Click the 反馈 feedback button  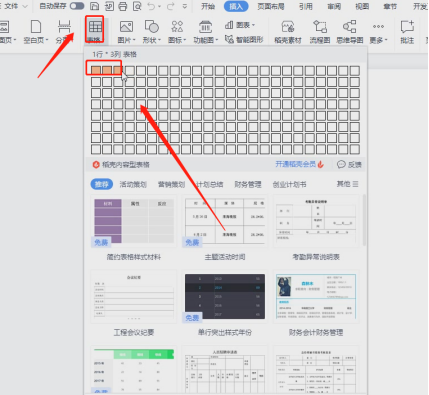[349, 164]
